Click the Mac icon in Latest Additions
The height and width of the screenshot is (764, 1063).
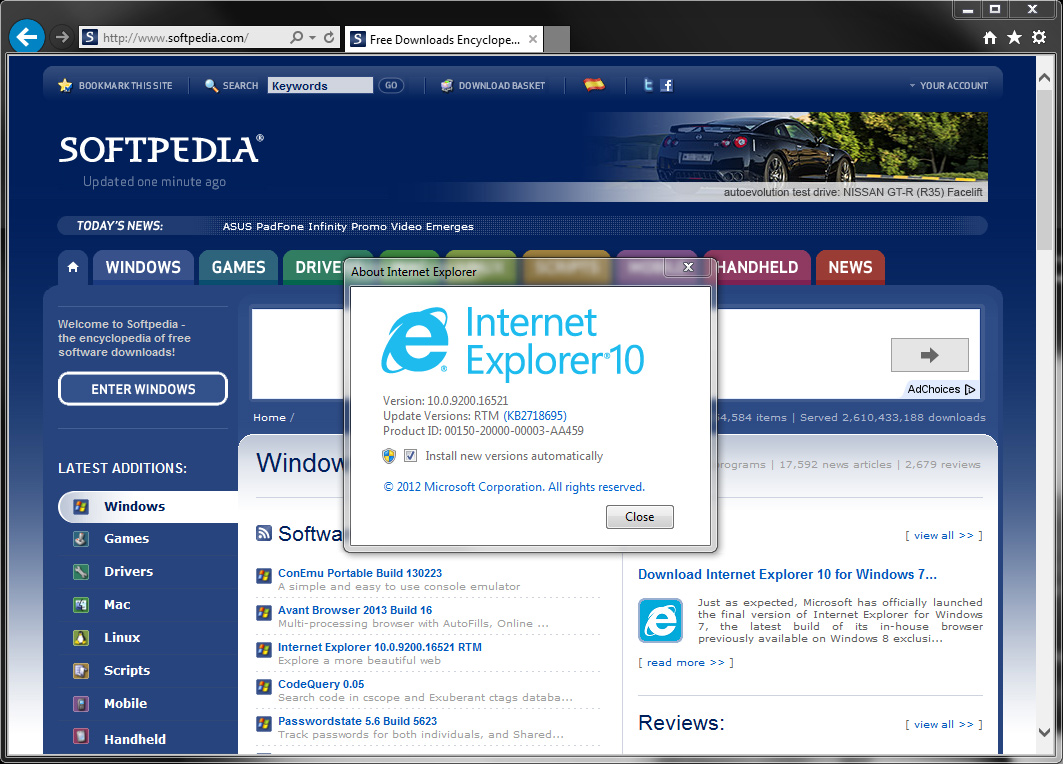pyautogui.click(x=81, y=605)
